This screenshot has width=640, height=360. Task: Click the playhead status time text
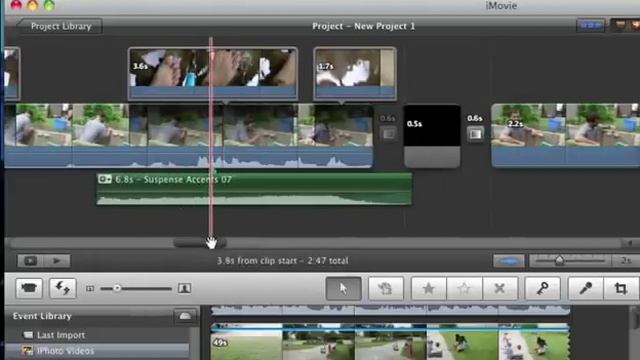[x=282, y=260]
